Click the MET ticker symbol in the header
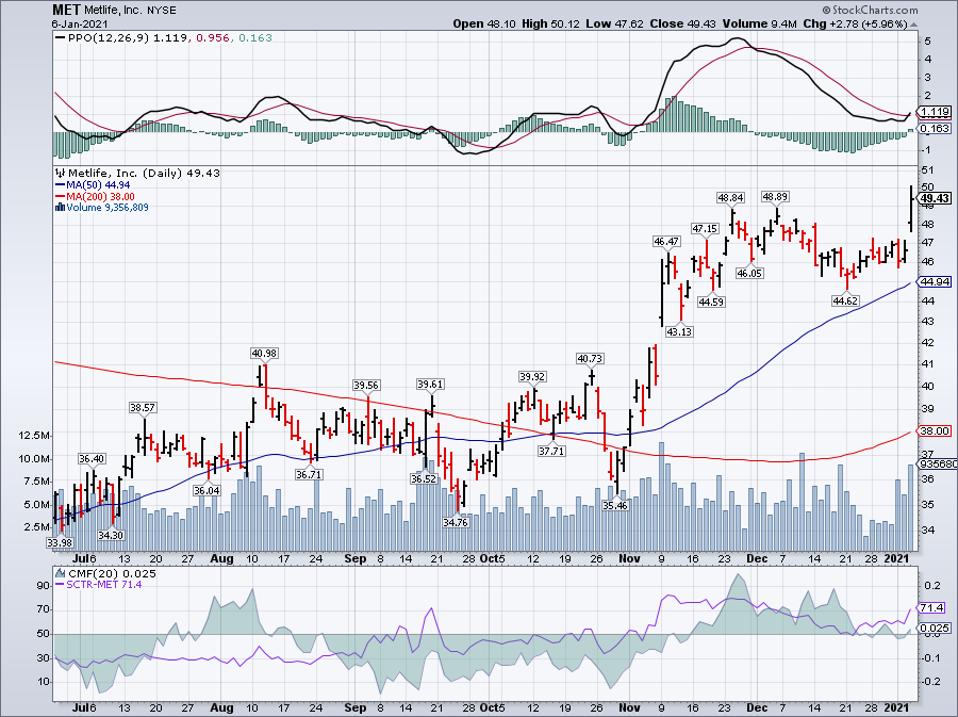The height and width of the screenshot is (717, 958). [x=67, y=10]
